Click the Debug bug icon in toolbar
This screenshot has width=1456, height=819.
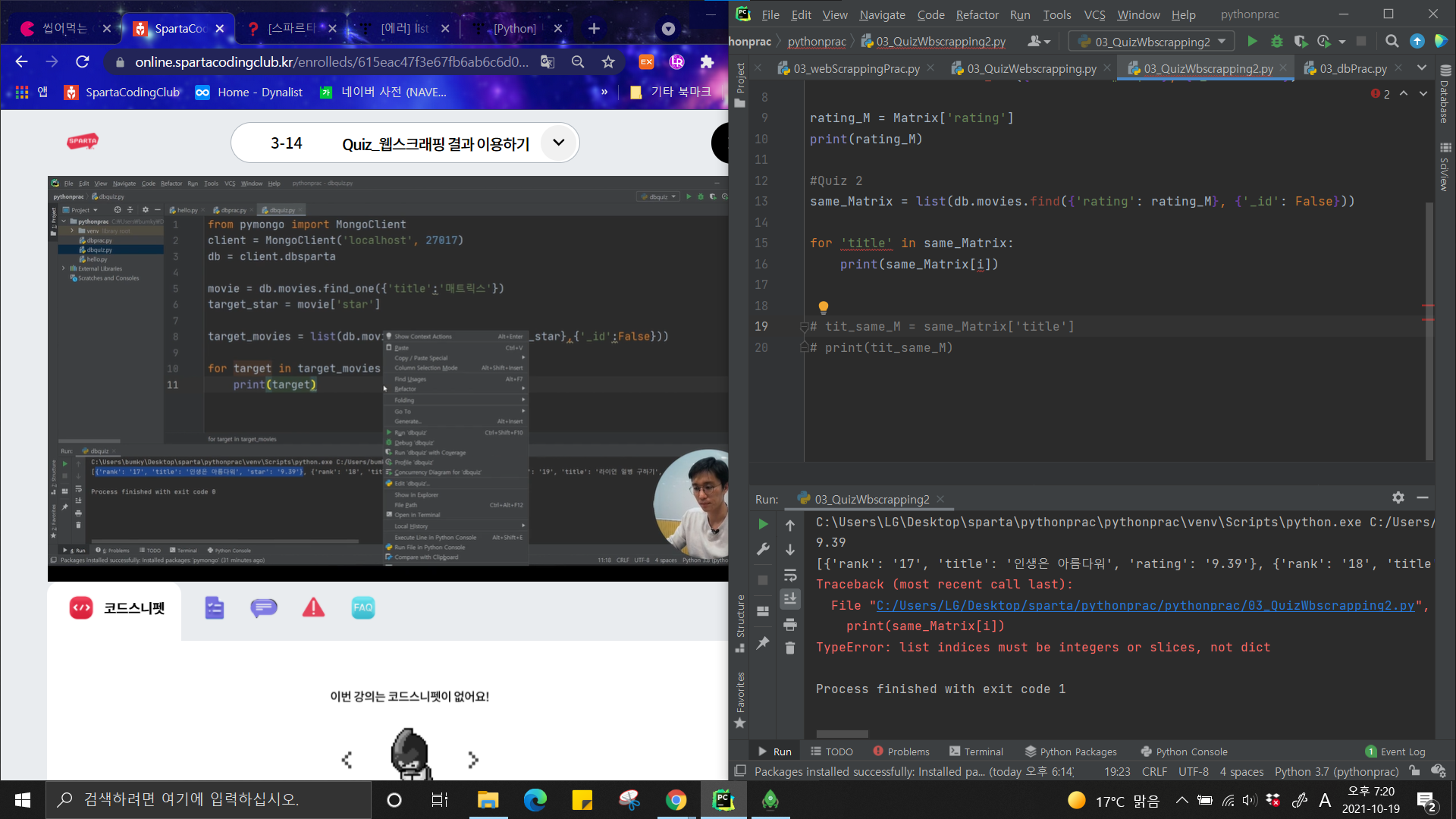(1277, 42)
